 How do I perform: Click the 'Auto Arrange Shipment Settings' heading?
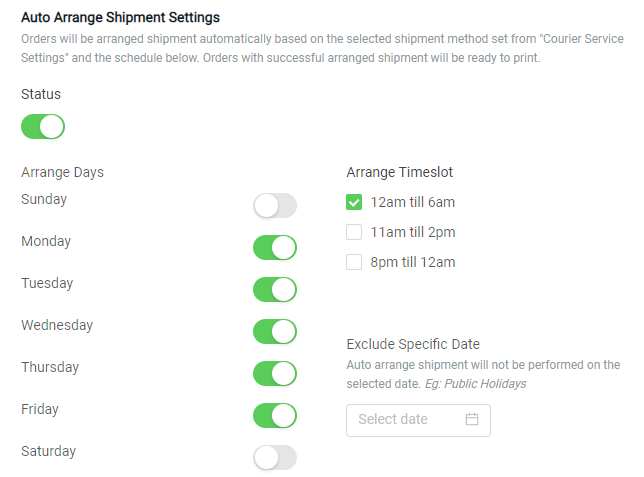coord(120,18)
